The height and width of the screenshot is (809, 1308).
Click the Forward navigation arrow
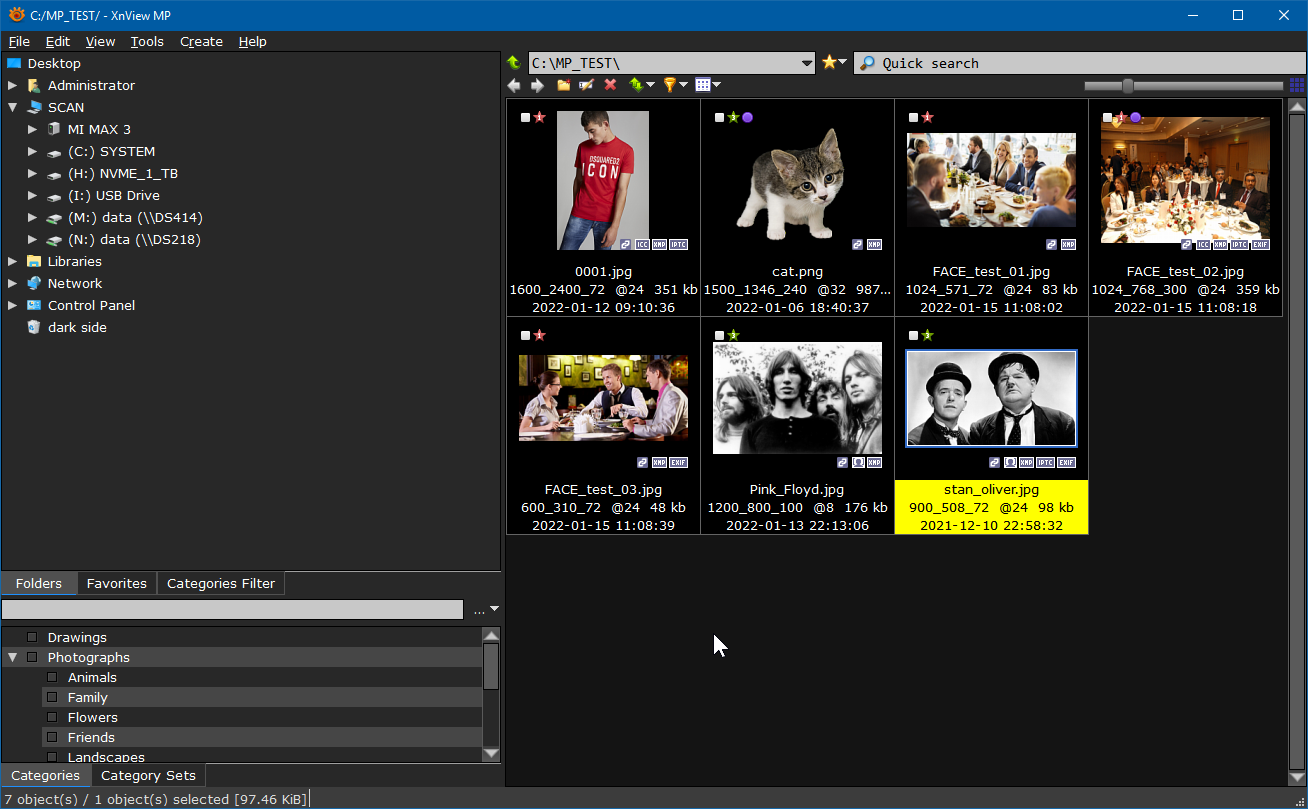point(537,86)
